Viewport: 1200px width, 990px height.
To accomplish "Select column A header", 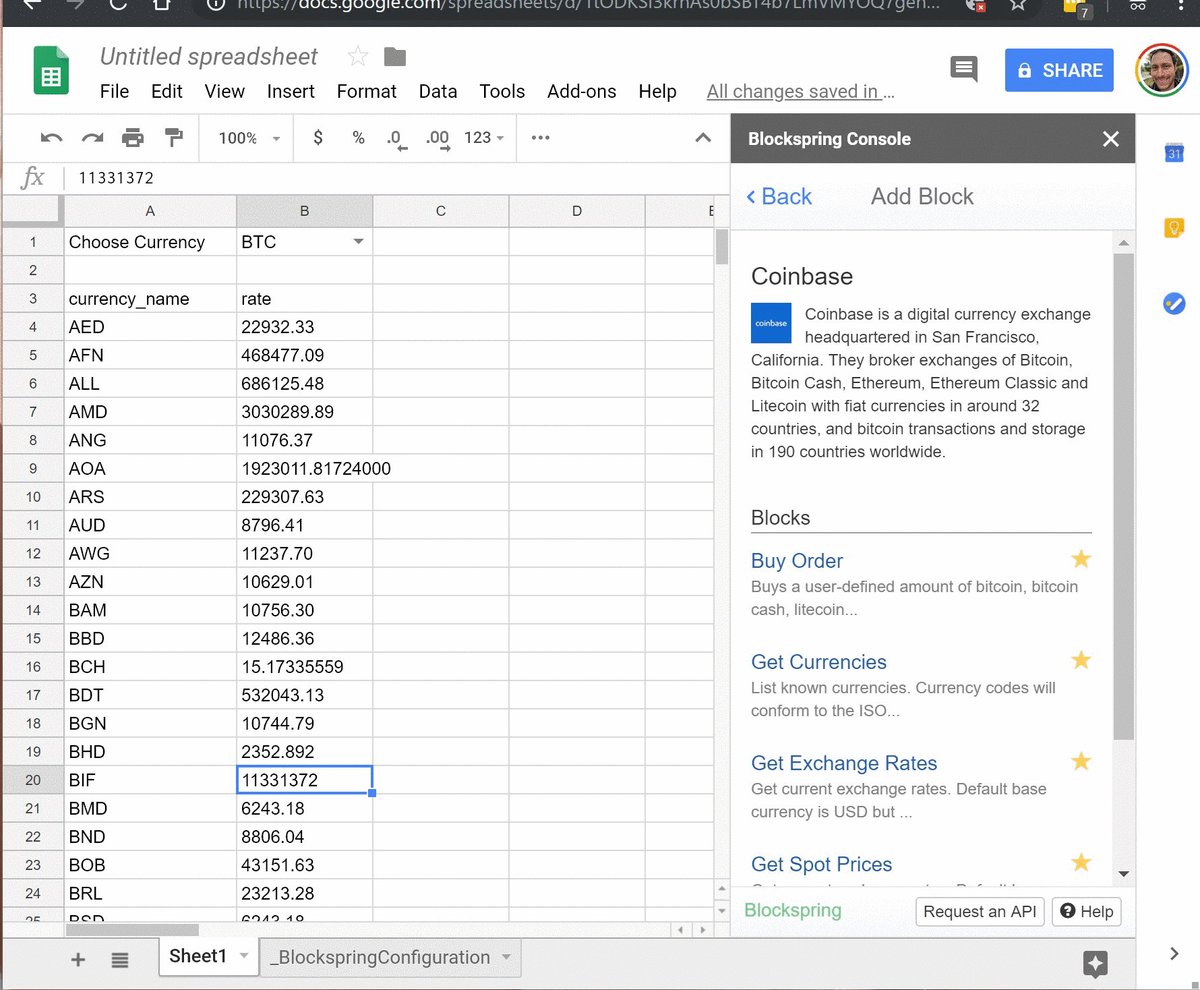I will [150, 211].
